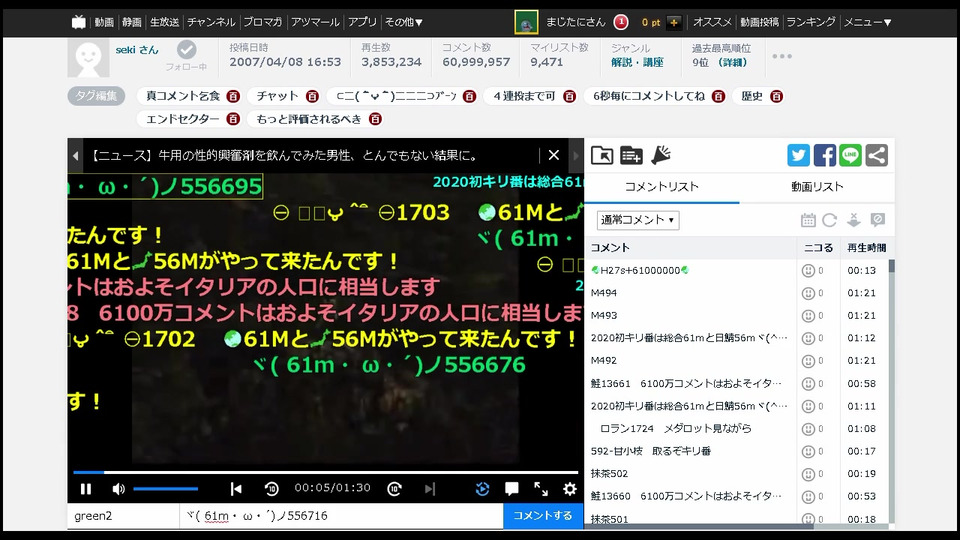Select the エンドセクター tag
960x540 pixels.
[x=182, y=119]
